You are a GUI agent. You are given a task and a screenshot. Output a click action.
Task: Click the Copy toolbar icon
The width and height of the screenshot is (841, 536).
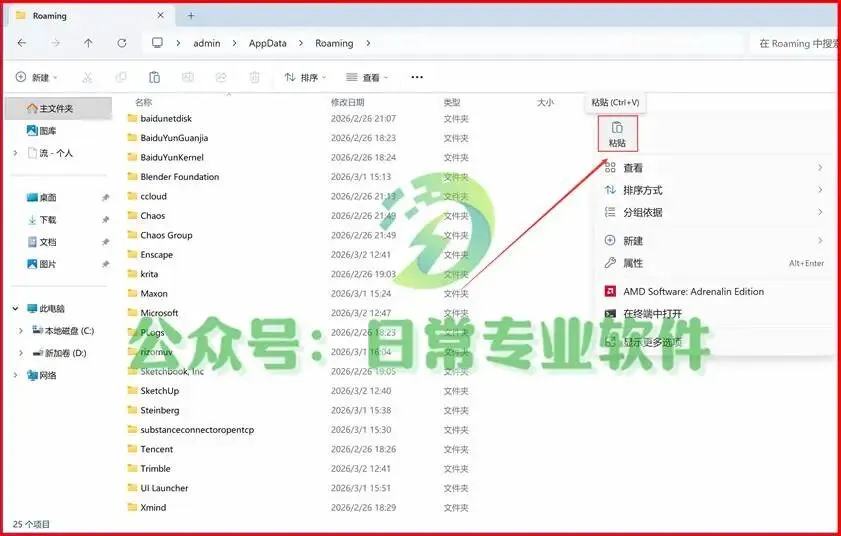pos(121,78)
